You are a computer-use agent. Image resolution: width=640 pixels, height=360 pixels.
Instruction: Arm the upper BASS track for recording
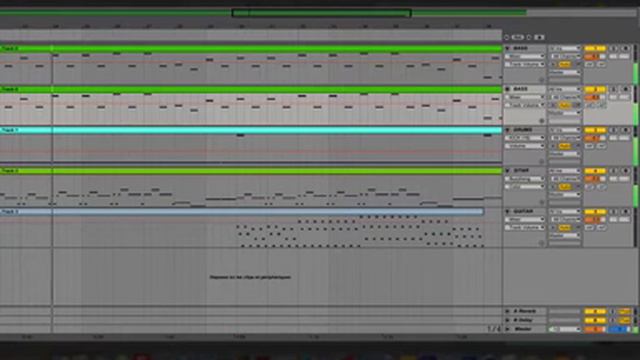(x=625, y=48)
